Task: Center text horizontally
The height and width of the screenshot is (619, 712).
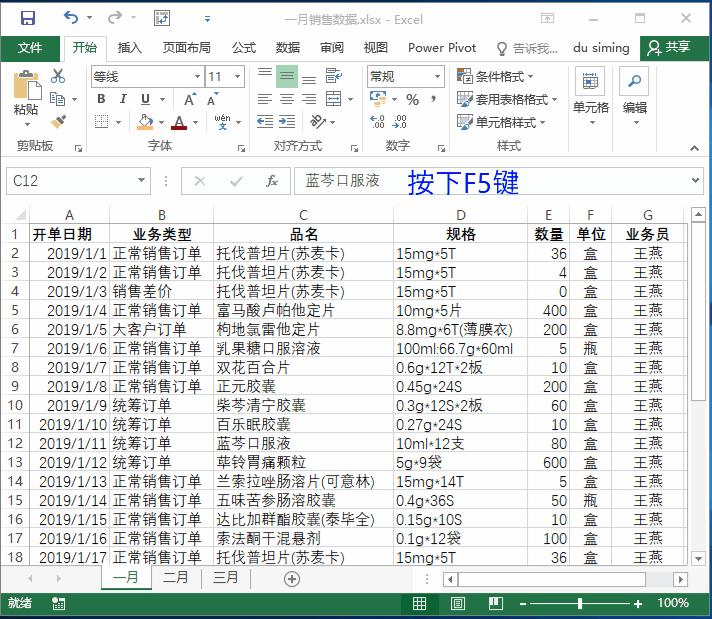Action: 287,99
